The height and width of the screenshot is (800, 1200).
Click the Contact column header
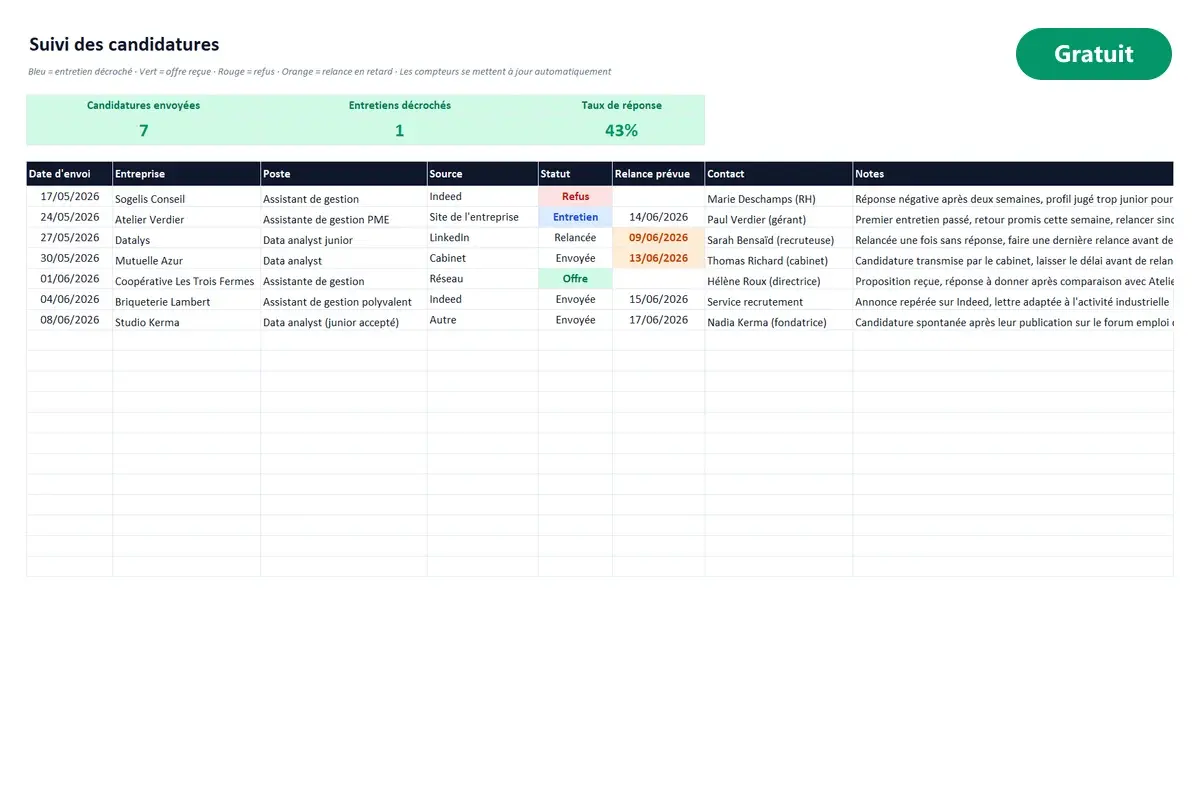tap(779, 174)
